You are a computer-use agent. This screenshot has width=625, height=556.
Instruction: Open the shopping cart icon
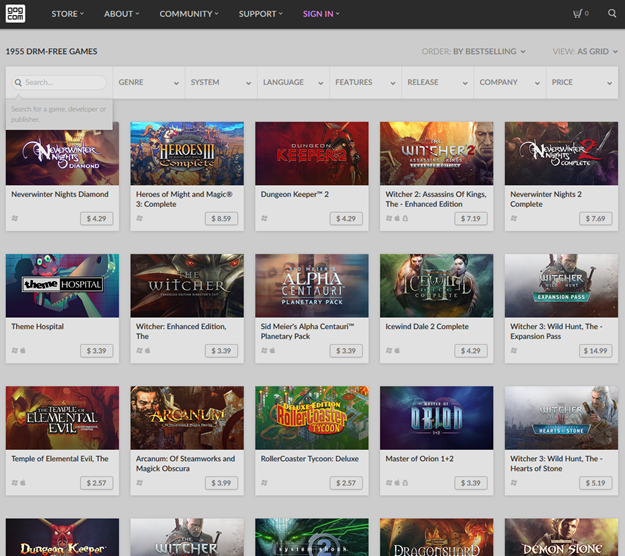coord(579,14)
